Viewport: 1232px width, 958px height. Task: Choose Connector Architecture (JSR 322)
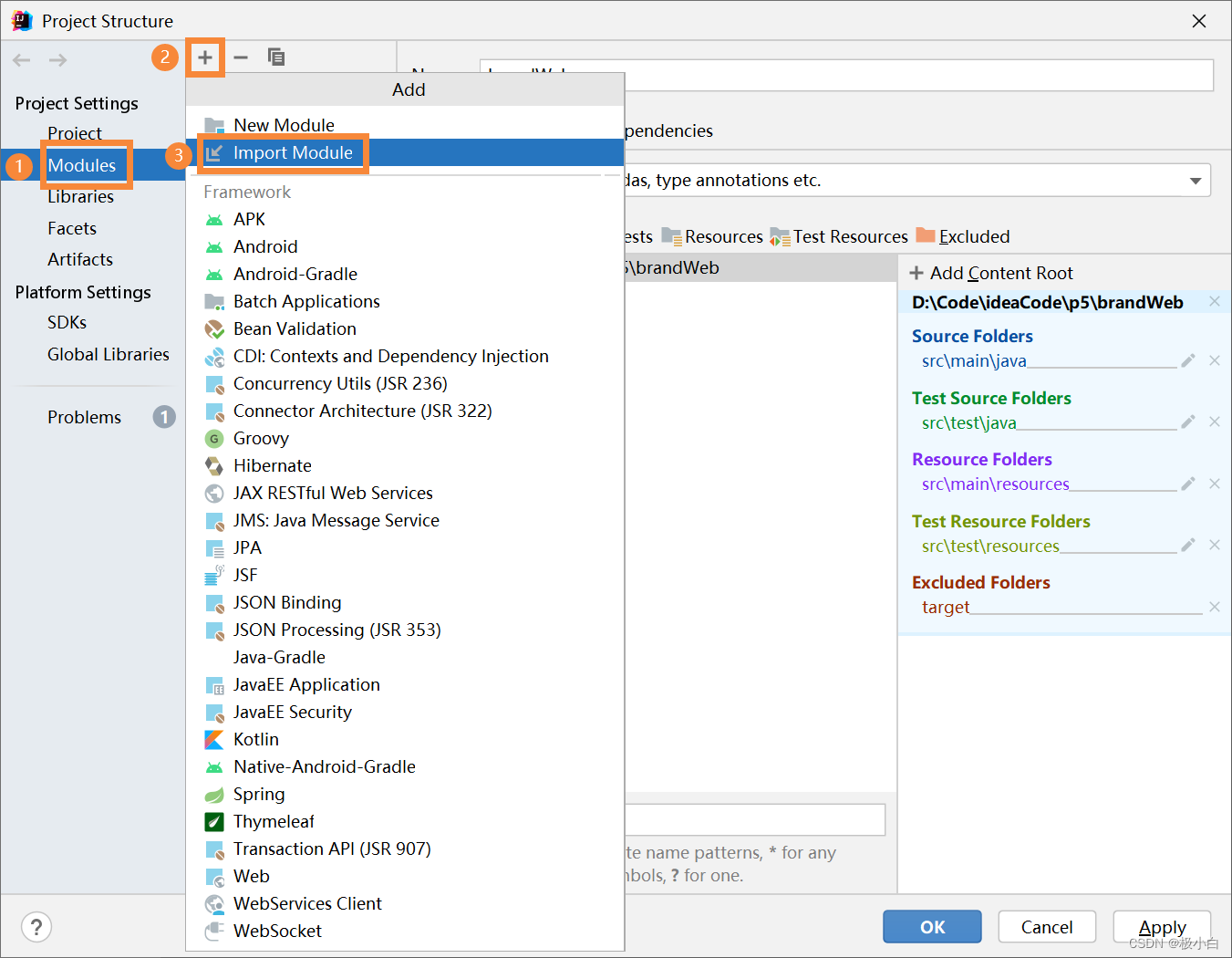point(405,411)
